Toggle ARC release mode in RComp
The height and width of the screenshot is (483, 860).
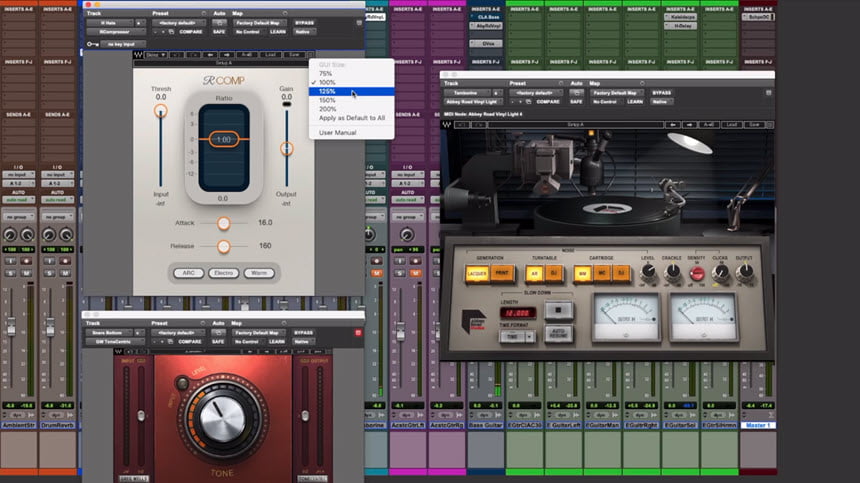click(x=188, y=273)
